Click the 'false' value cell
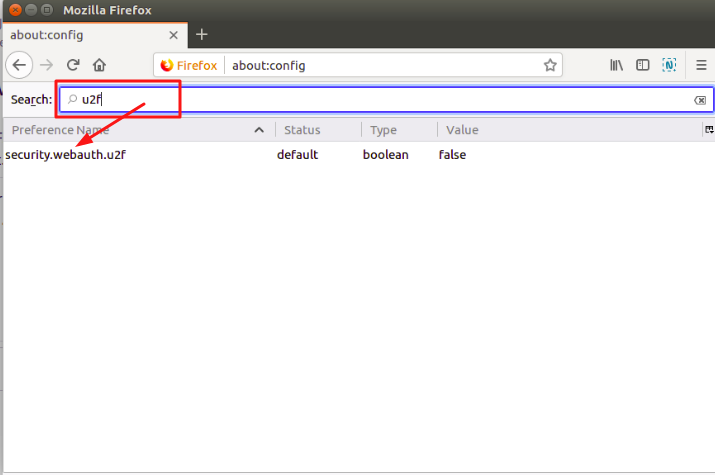The image size is (715, 475). tap(452, 155)
